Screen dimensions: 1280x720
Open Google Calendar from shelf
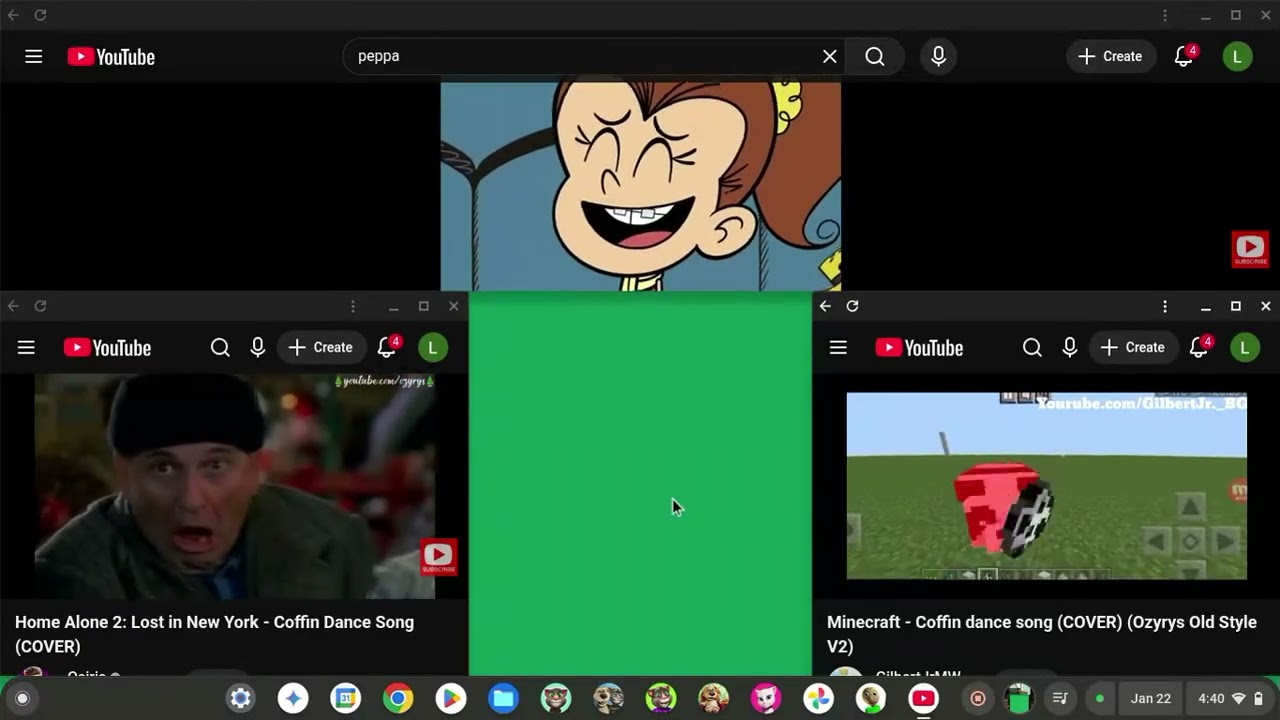click(345, 699)
